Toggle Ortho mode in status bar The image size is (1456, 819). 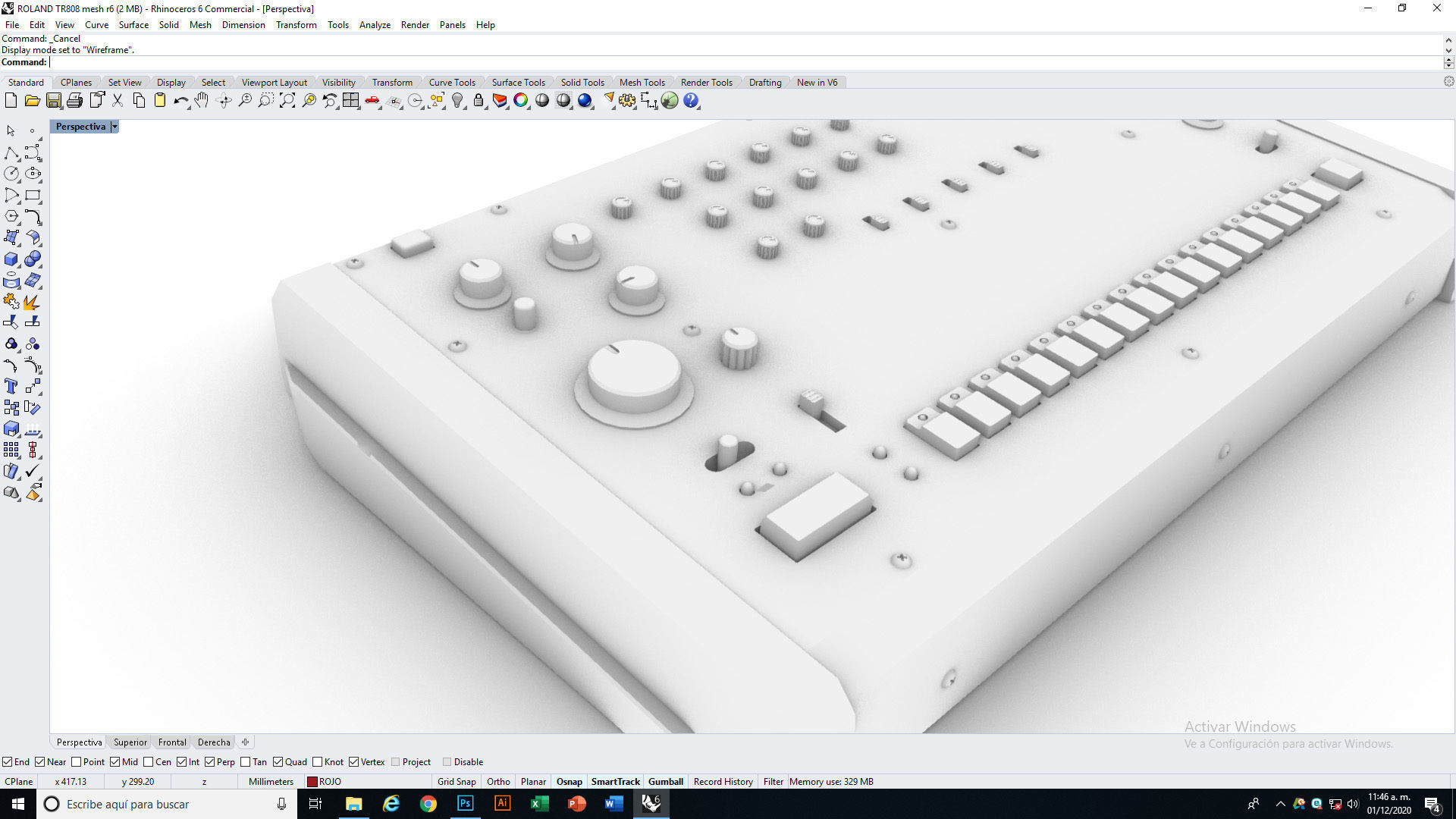pyautogui.click(x=498, y=782)
